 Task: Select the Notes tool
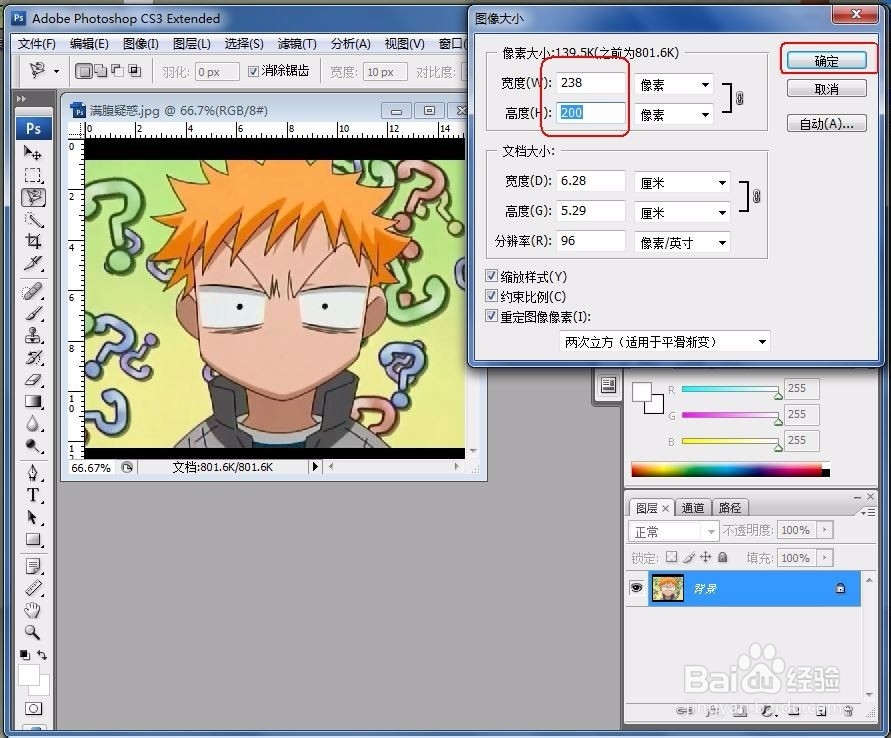(x=32, y=566)
